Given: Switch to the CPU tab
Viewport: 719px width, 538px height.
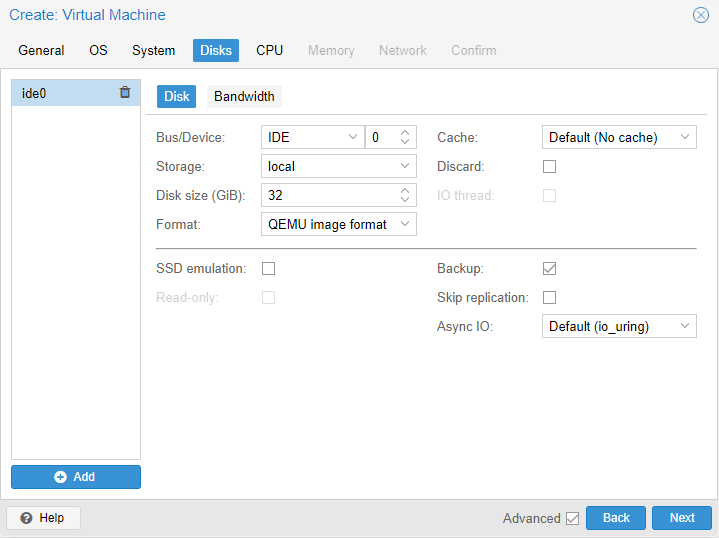Looking at the screenshot, I should (x=269, y=50).
